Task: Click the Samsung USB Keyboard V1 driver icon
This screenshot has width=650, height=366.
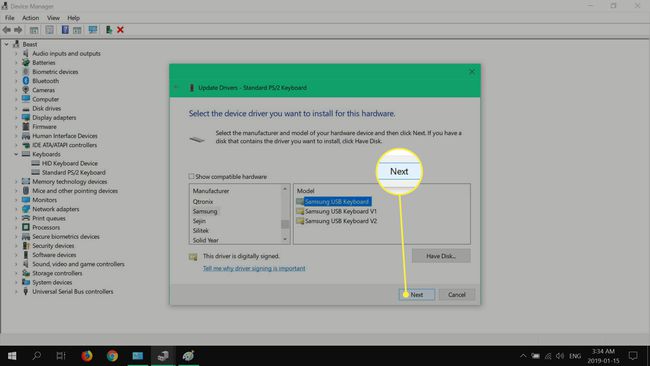Action: pyautogui.click(x=300, y=211)
